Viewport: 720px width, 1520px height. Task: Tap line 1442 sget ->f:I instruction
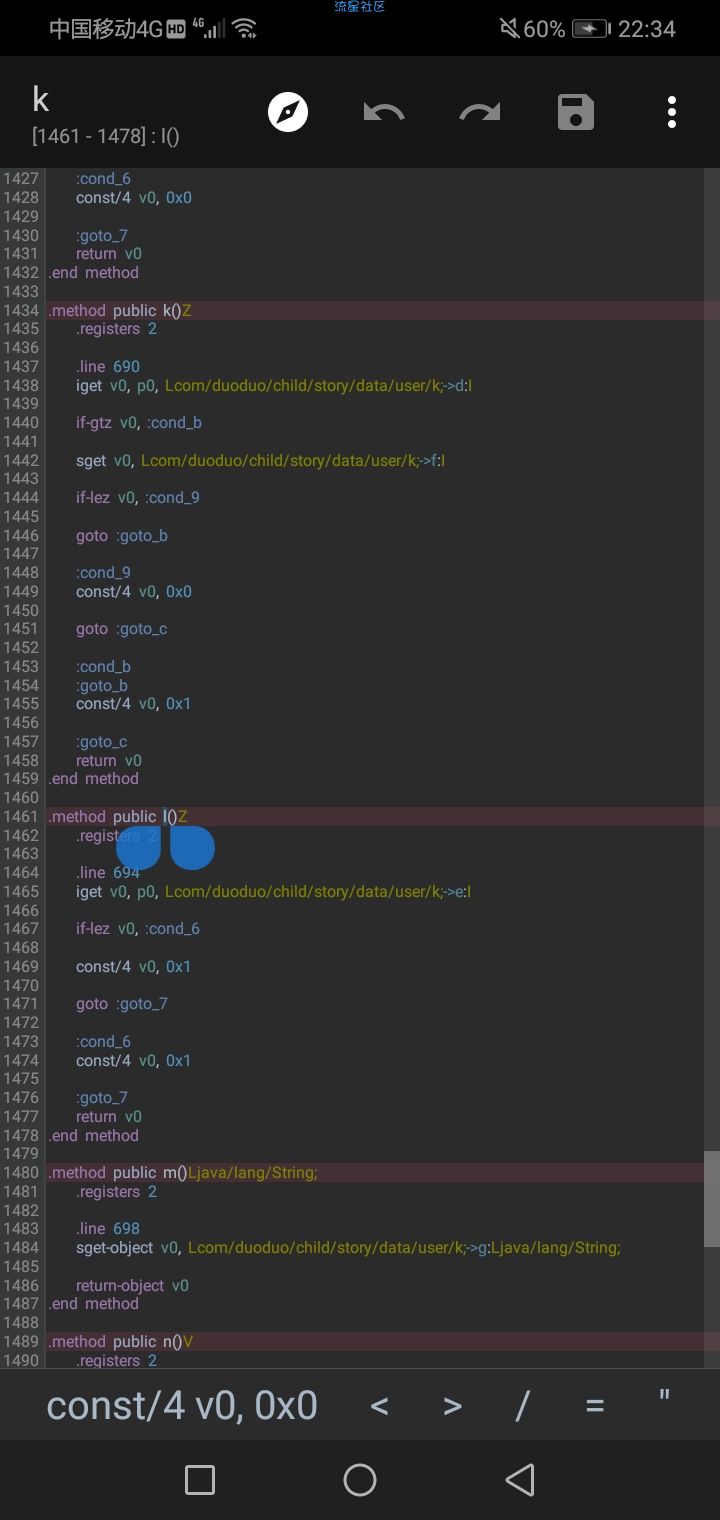pyautogui.click(x=260, y=461)
